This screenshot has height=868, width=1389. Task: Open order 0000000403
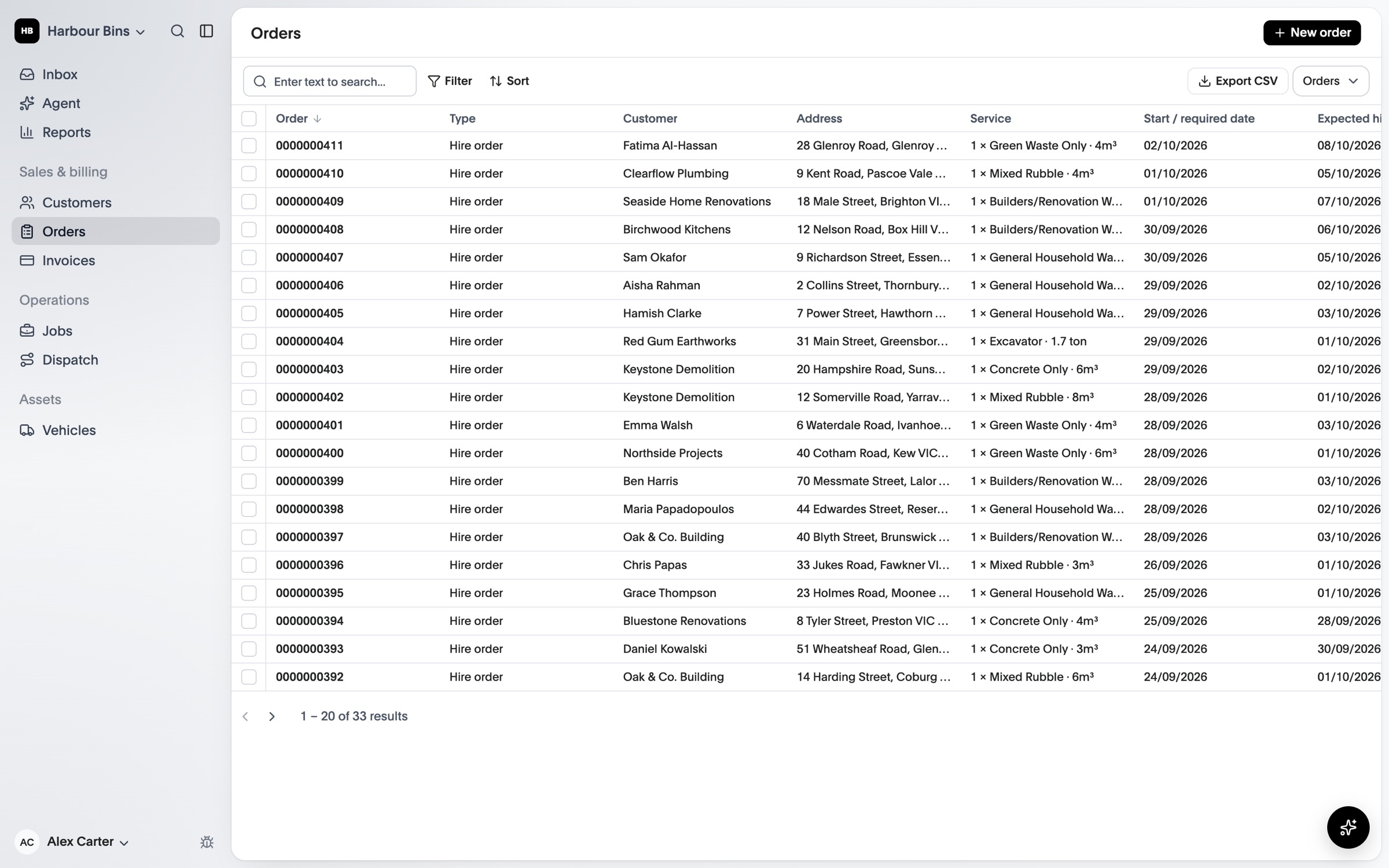click(310, 369)
